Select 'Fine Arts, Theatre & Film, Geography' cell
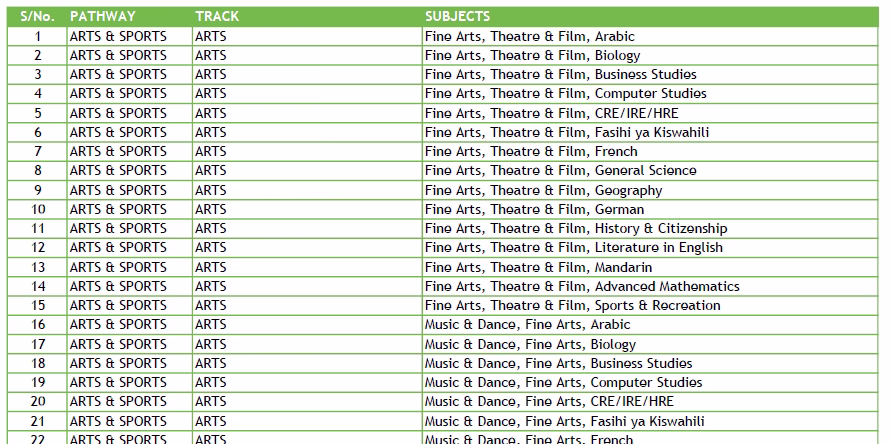The height and width of the screenshot is (444, 890). [x=543, y=190]
